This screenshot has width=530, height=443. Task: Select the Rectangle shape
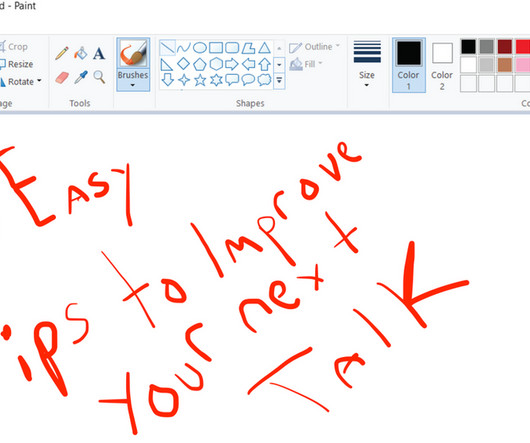point(216,48)
